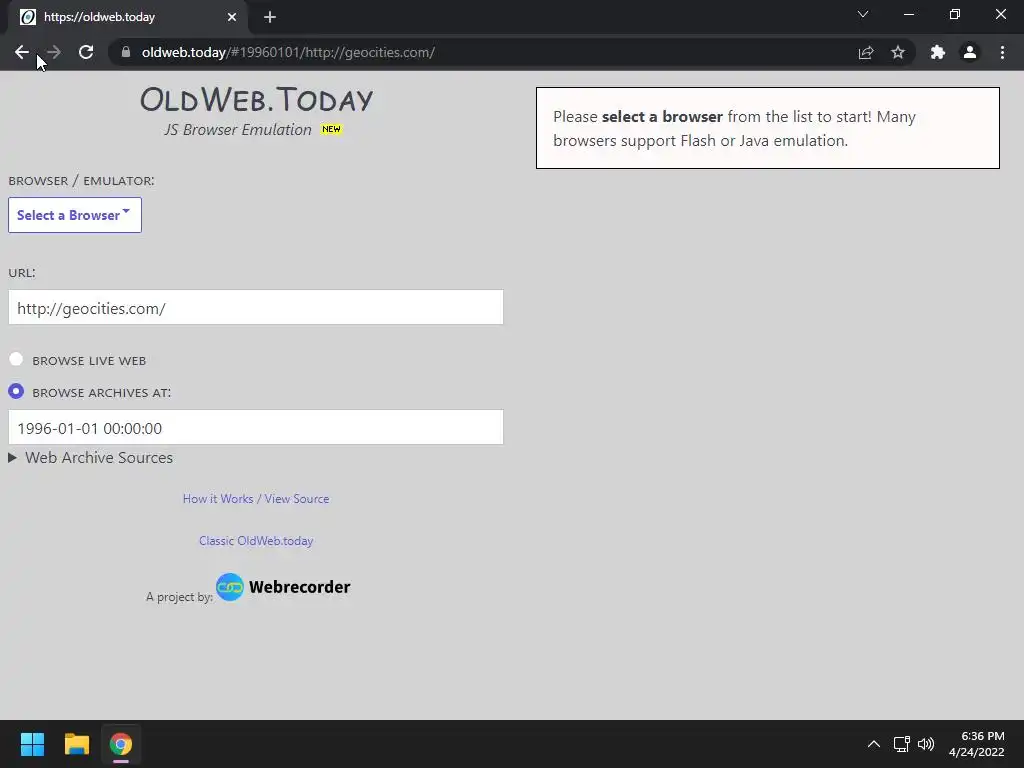
Task: Select the Browse Live Web radio button
Action: click(16, 359)
